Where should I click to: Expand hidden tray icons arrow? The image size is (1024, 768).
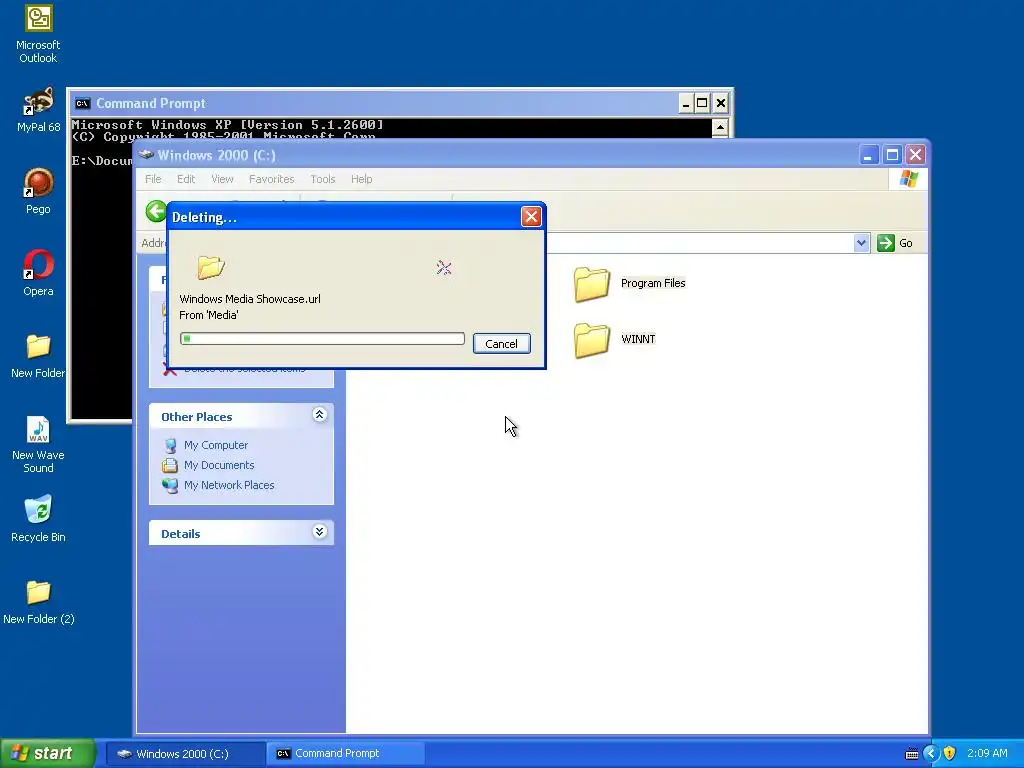931,754
